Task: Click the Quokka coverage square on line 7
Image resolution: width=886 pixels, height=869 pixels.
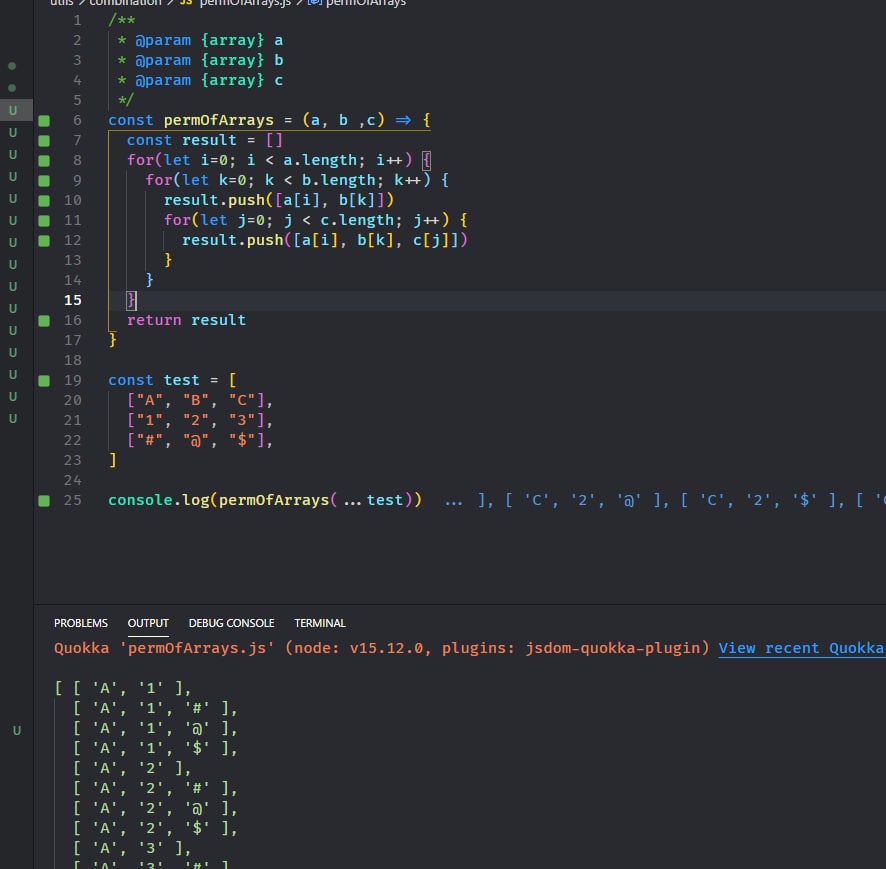Action: coord(44,140)
